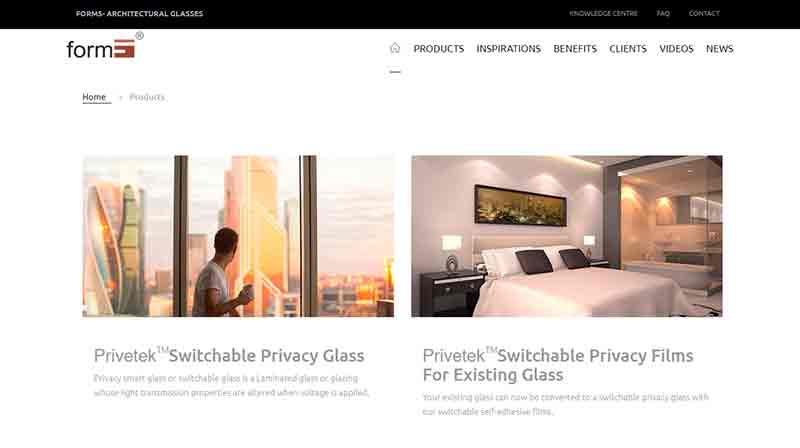Viewport: 800px width, 448px height.
Task: Click the Forms logo
Action: pyautogui.click(x=105, y=46)
